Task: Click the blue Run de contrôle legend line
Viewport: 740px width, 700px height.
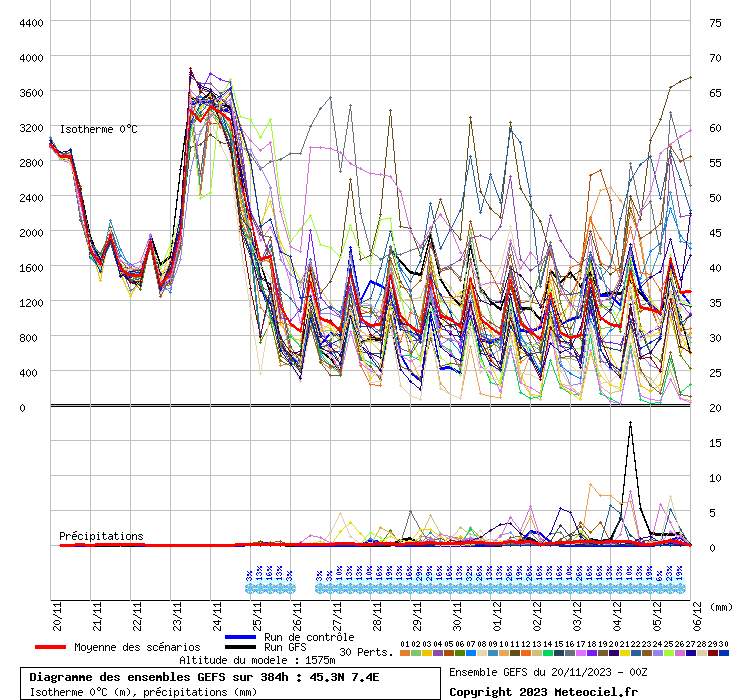Action: (241, 637)
